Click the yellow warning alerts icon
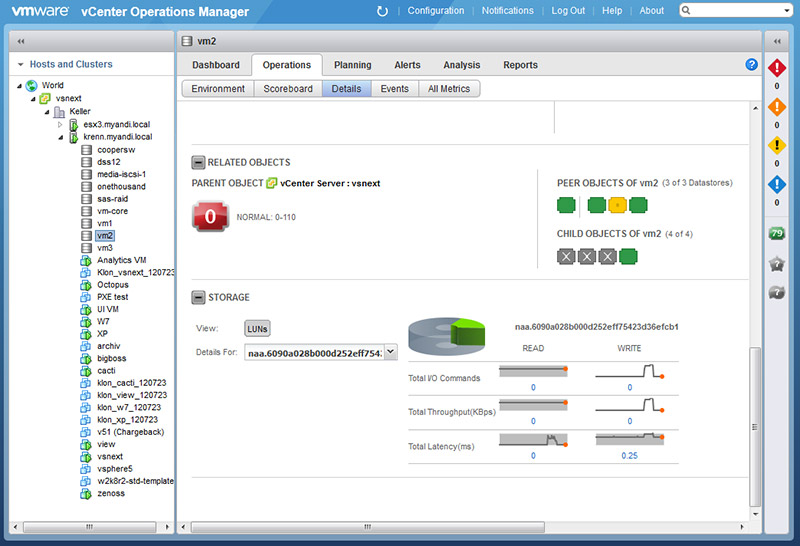This screenshot has width=800, height=546. [x=777, y=145]
